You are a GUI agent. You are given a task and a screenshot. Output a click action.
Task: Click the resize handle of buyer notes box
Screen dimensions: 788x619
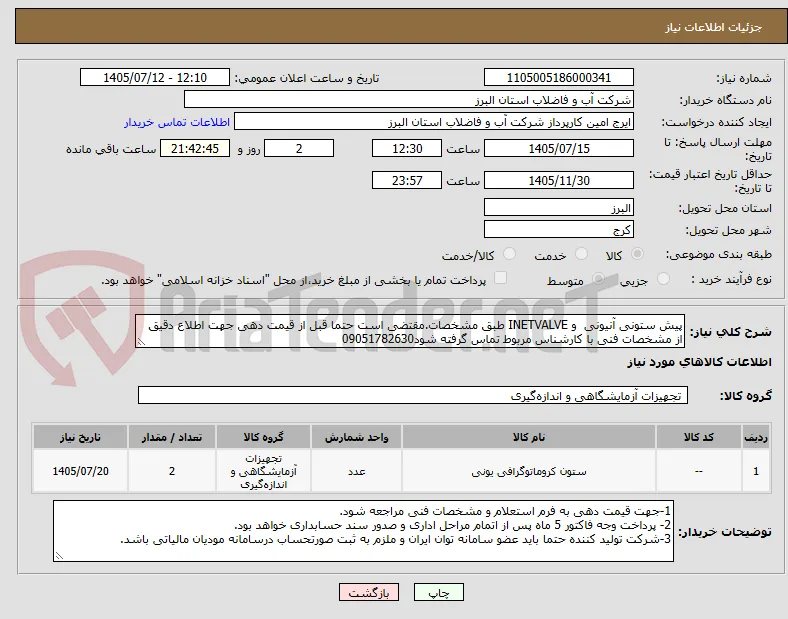59,556
